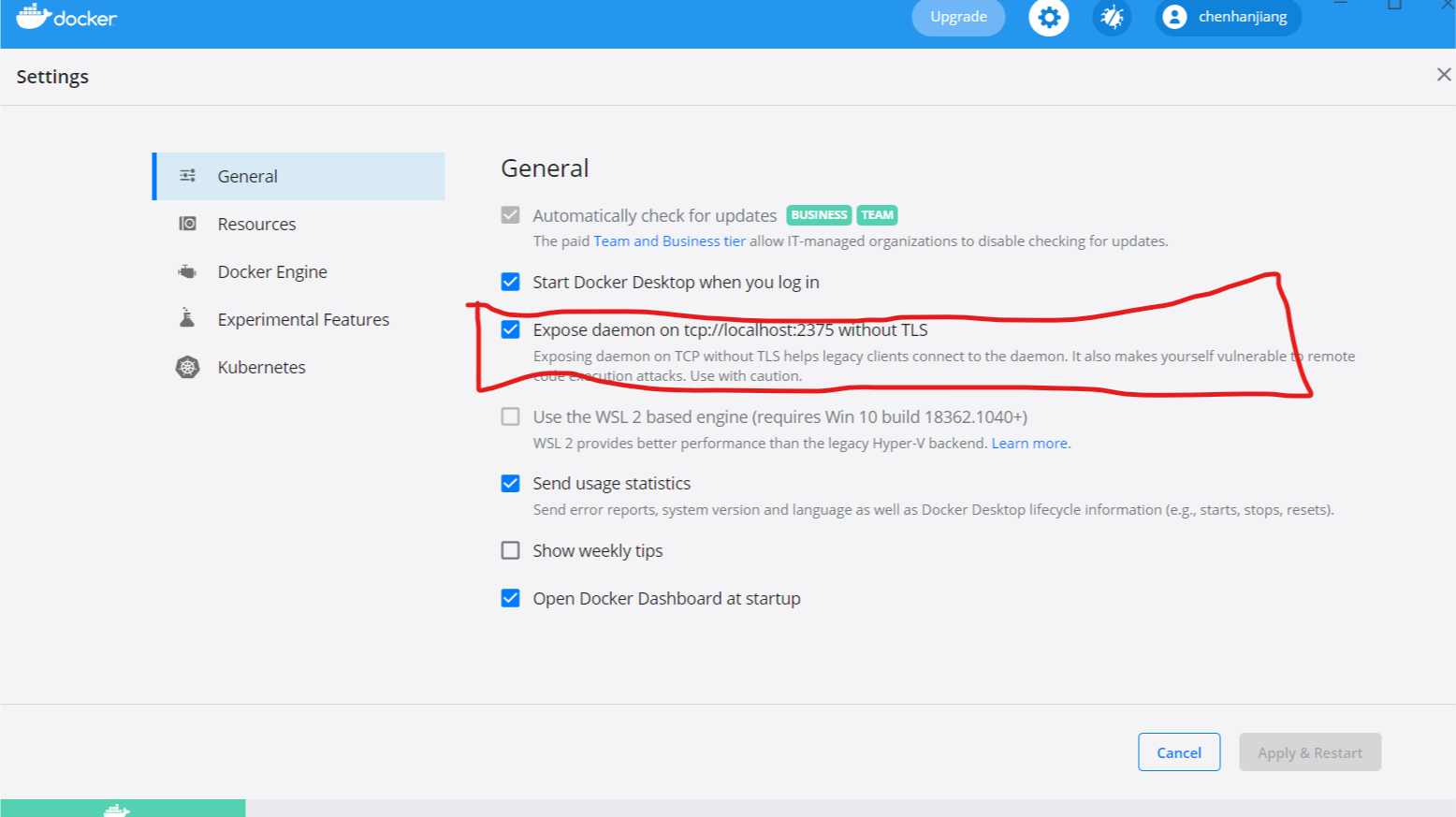Click Learn more about WSL 2

coord(1029,443)
